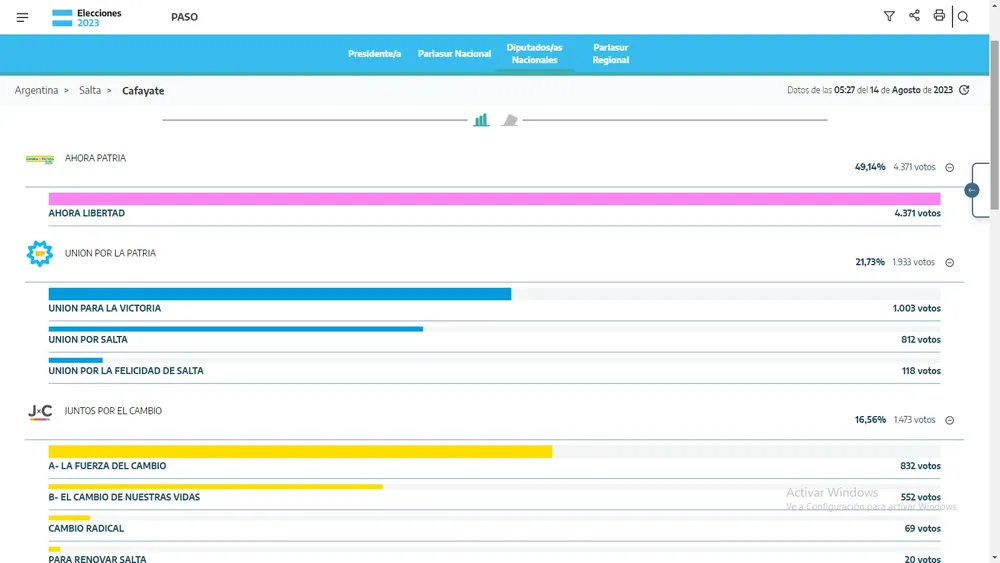Click the filter funnel icon
The width and height of the screenshot is (1000, 563).
889,16
